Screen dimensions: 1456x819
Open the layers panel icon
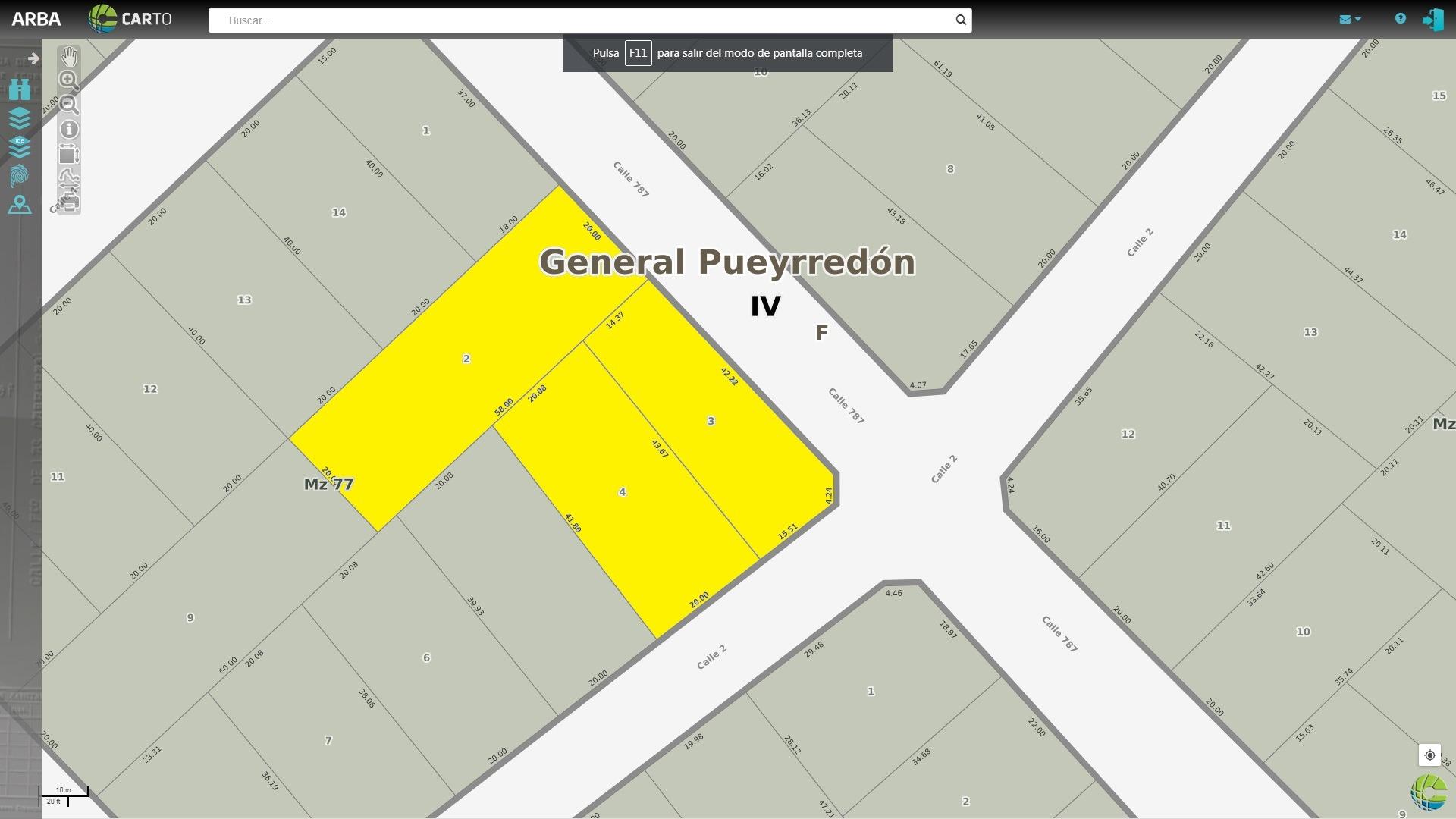click(20, 118)
